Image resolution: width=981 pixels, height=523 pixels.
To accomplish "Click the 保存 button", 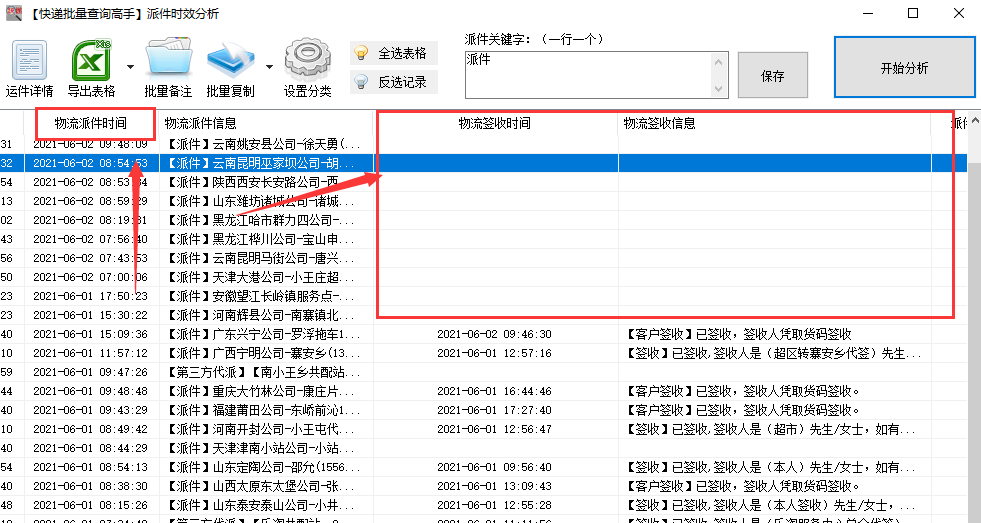I will pos(773,76).
